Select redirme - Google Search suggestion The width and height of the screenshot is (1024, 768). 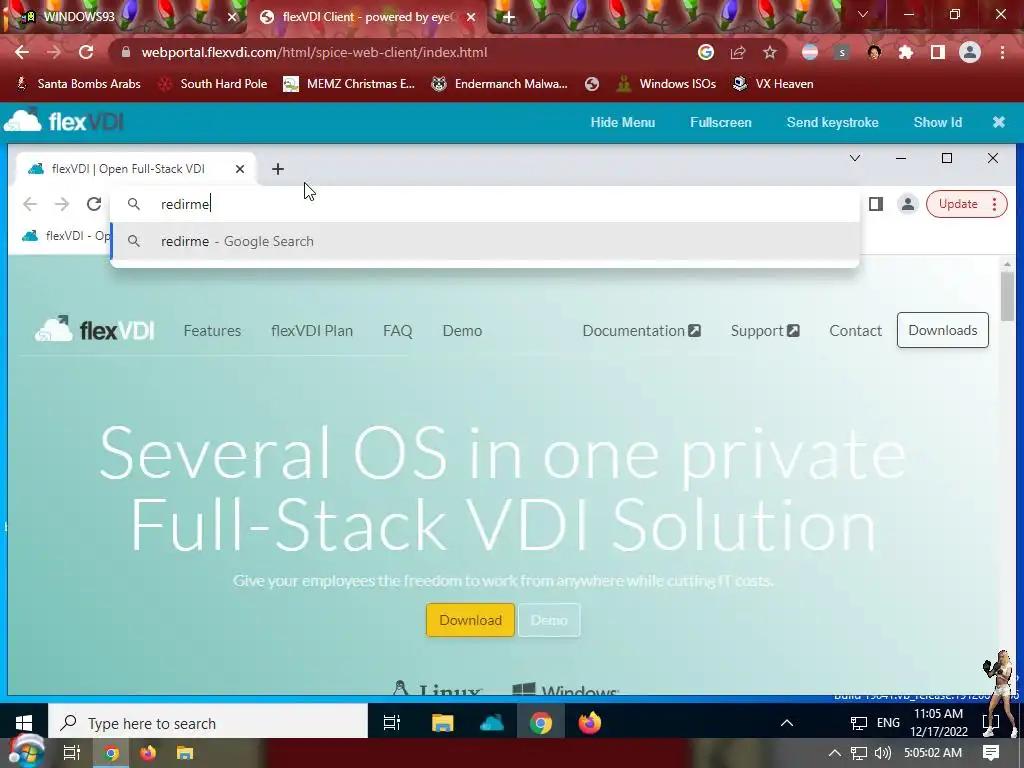pyautogui.click(x=485, y=241)
